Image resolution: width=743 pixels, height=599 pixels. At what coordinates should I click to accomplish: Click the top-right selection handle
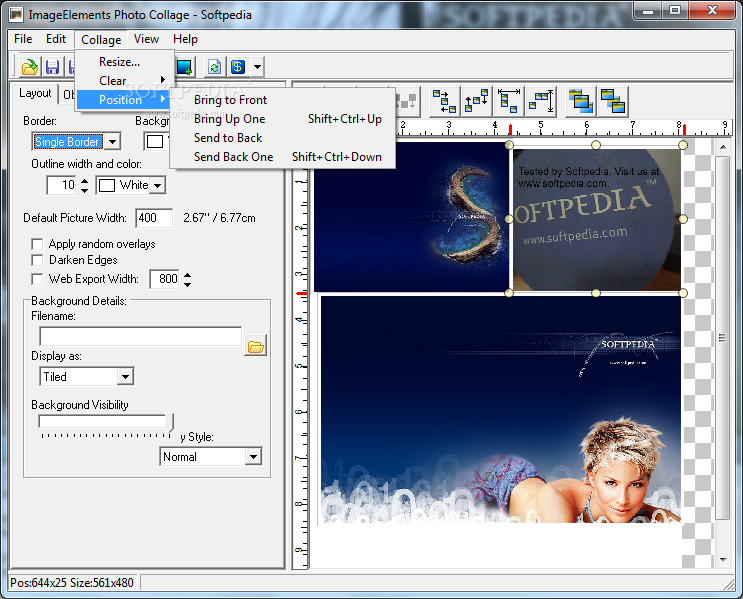(683, 145)
